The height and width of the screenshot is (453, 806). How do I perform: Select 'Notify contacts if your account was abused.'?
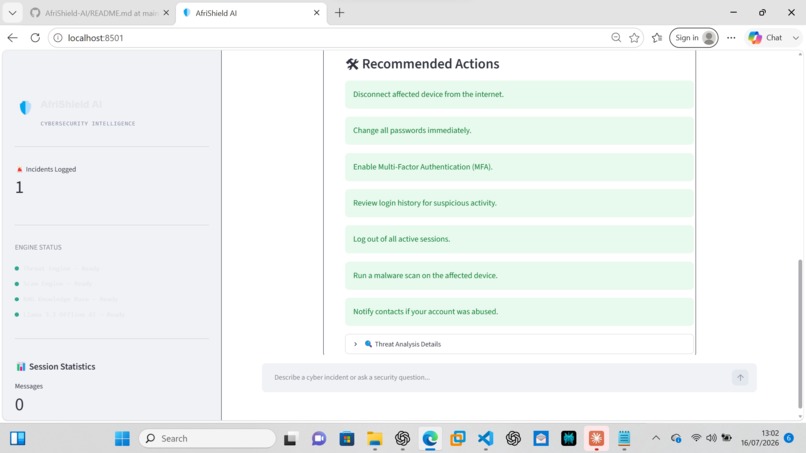tap(519, 312)
